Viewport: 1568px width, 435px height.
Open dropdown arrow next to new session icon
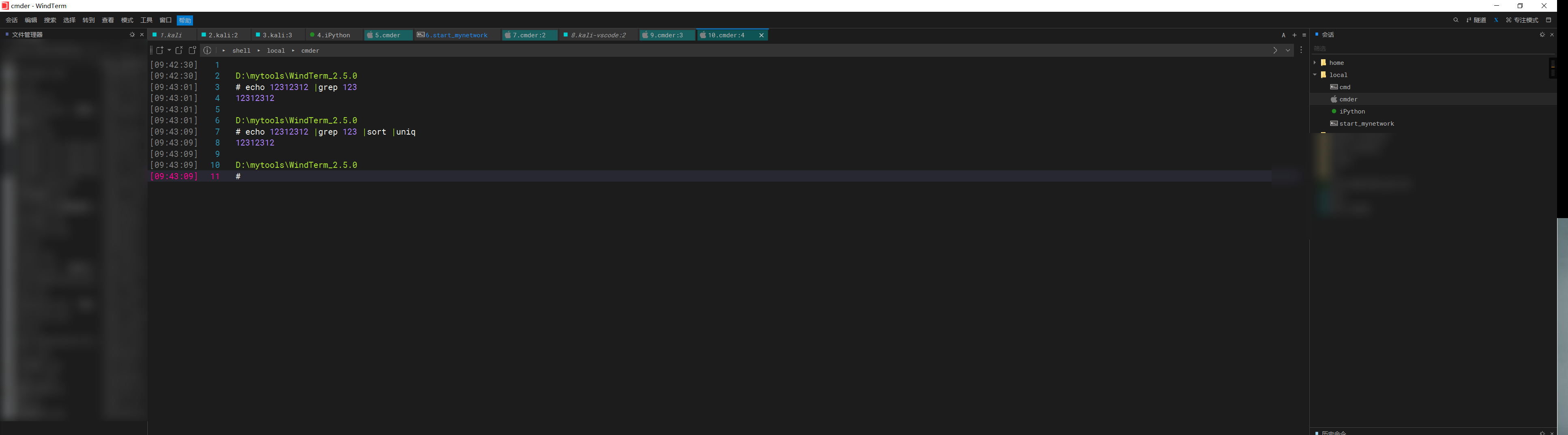pos(169,51)
